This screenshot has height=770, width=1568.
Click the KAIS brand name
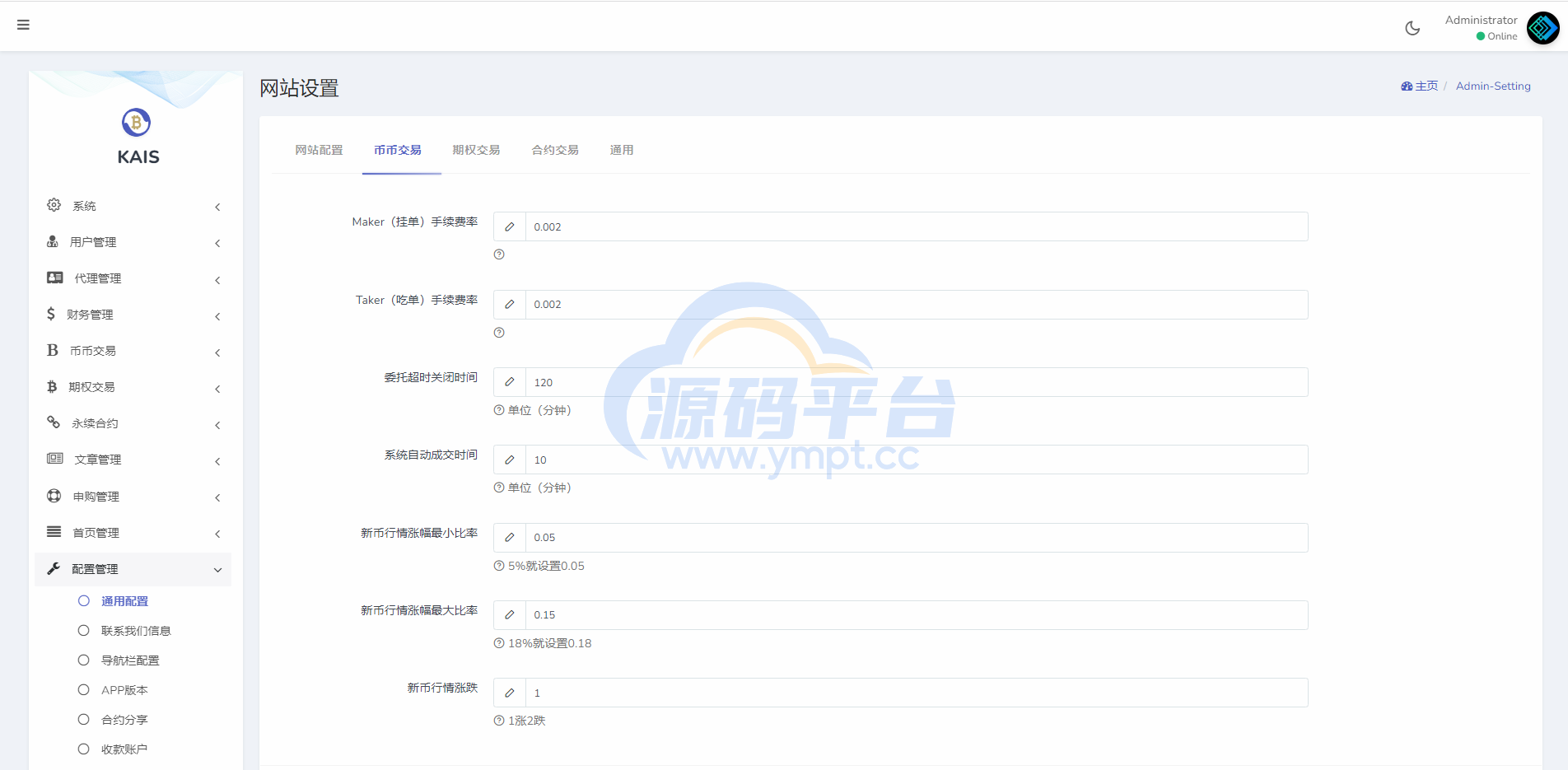pyautogui.click(x=138, y=156)
